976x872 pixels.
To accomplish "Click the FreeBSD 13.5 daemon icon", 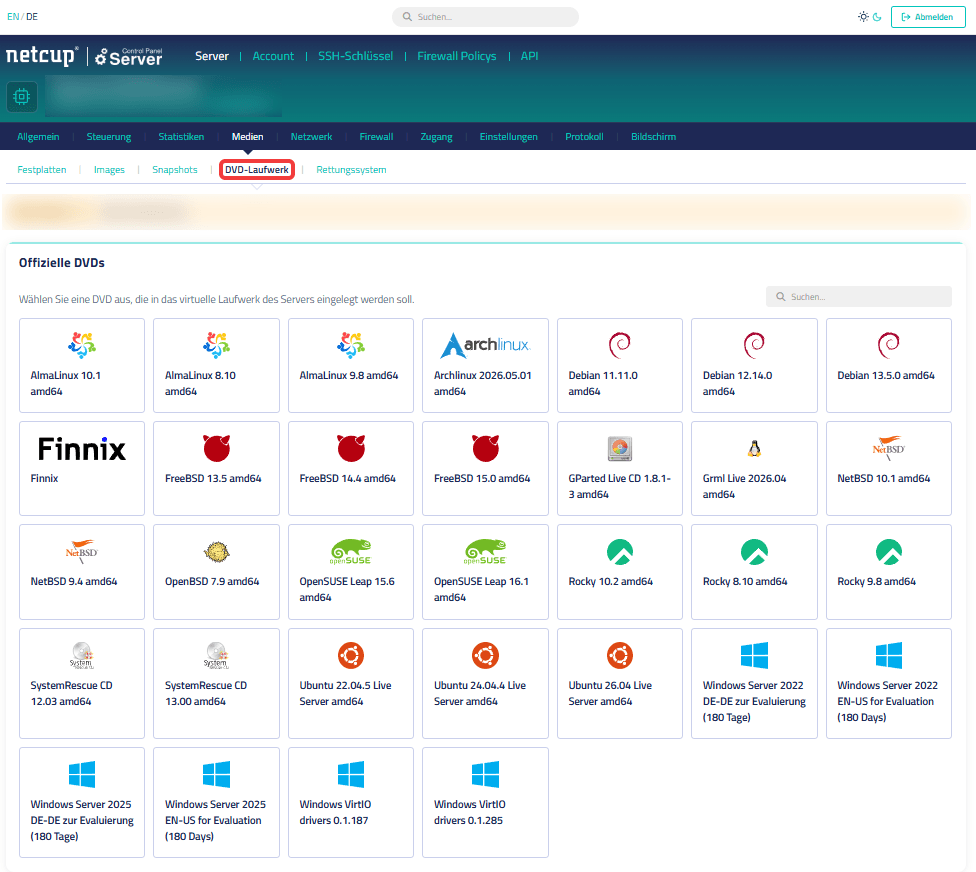I will pos(217,448).
